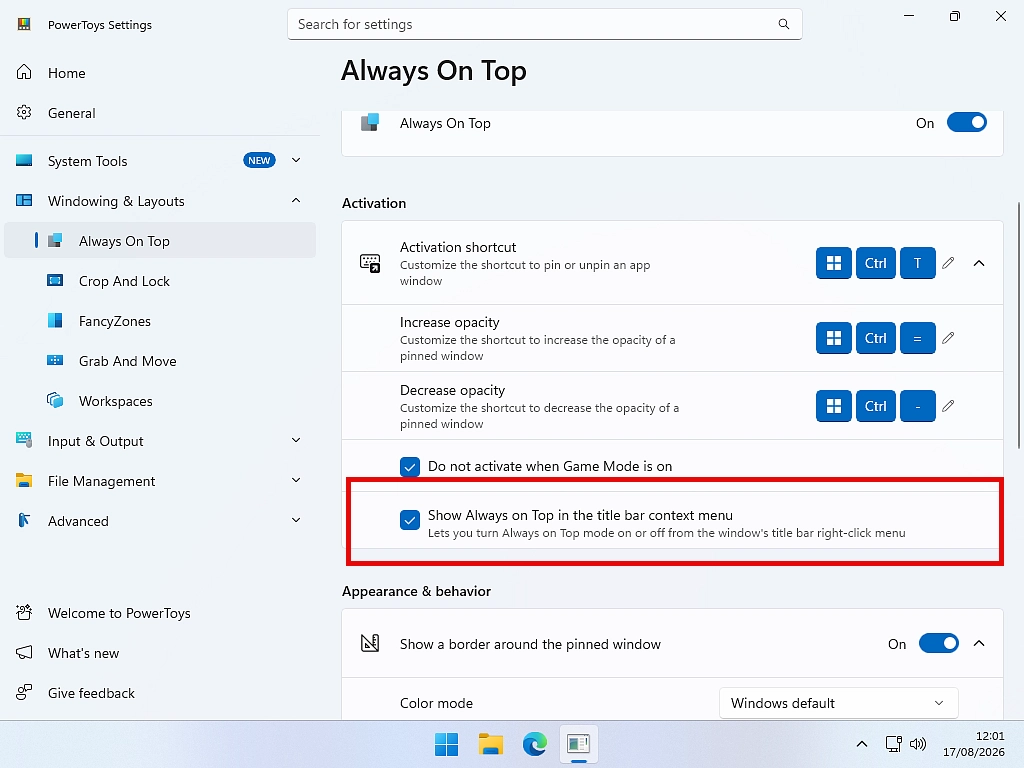
Task: Expand the Advanced section
Action: [x=296, y=520]
